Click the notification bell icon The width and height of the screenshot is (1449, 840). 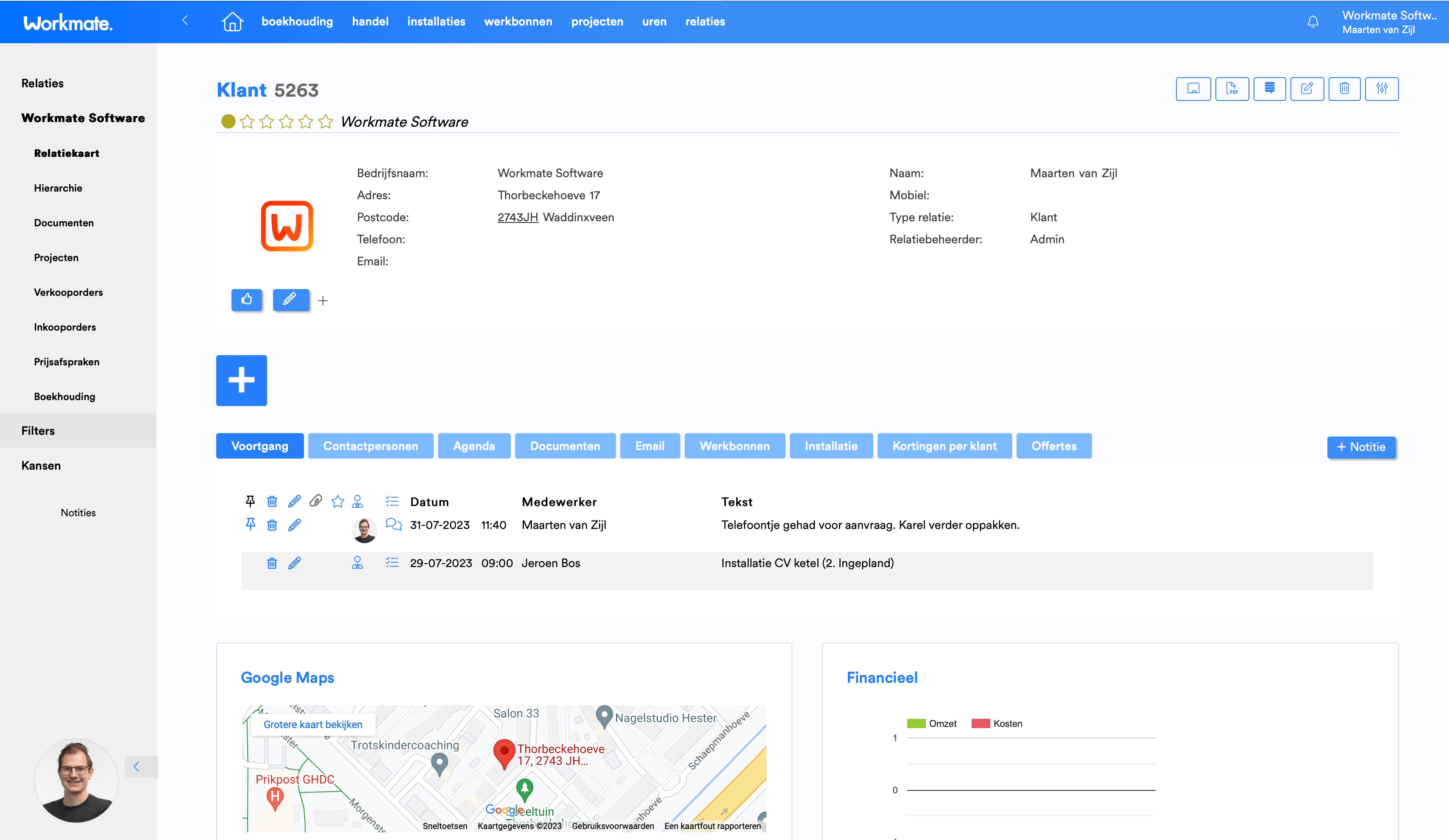pyautogui.click(x=1313, y=22)
